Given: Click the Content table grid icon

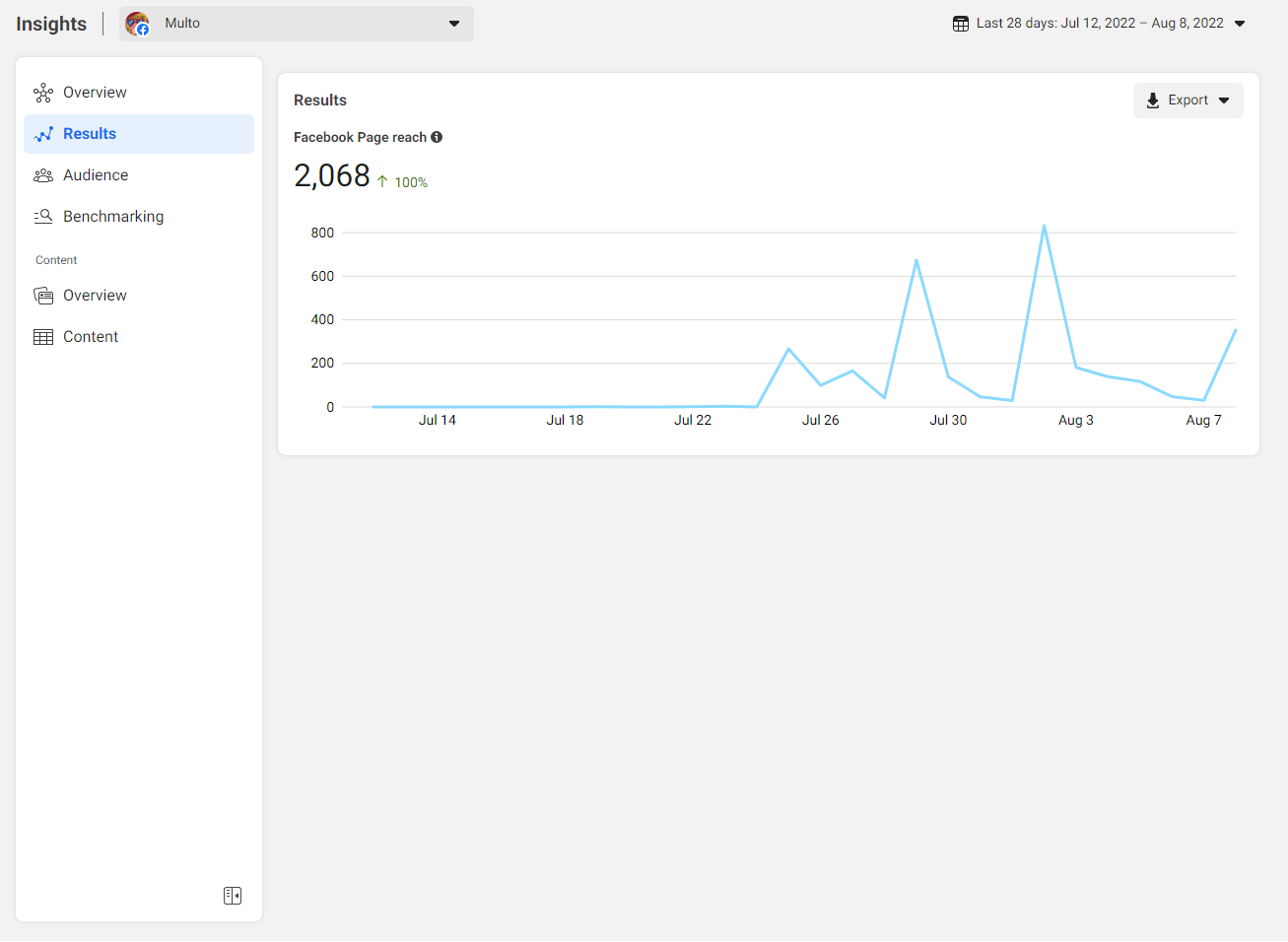Looking at the screenshot, I should coord(43,337).
